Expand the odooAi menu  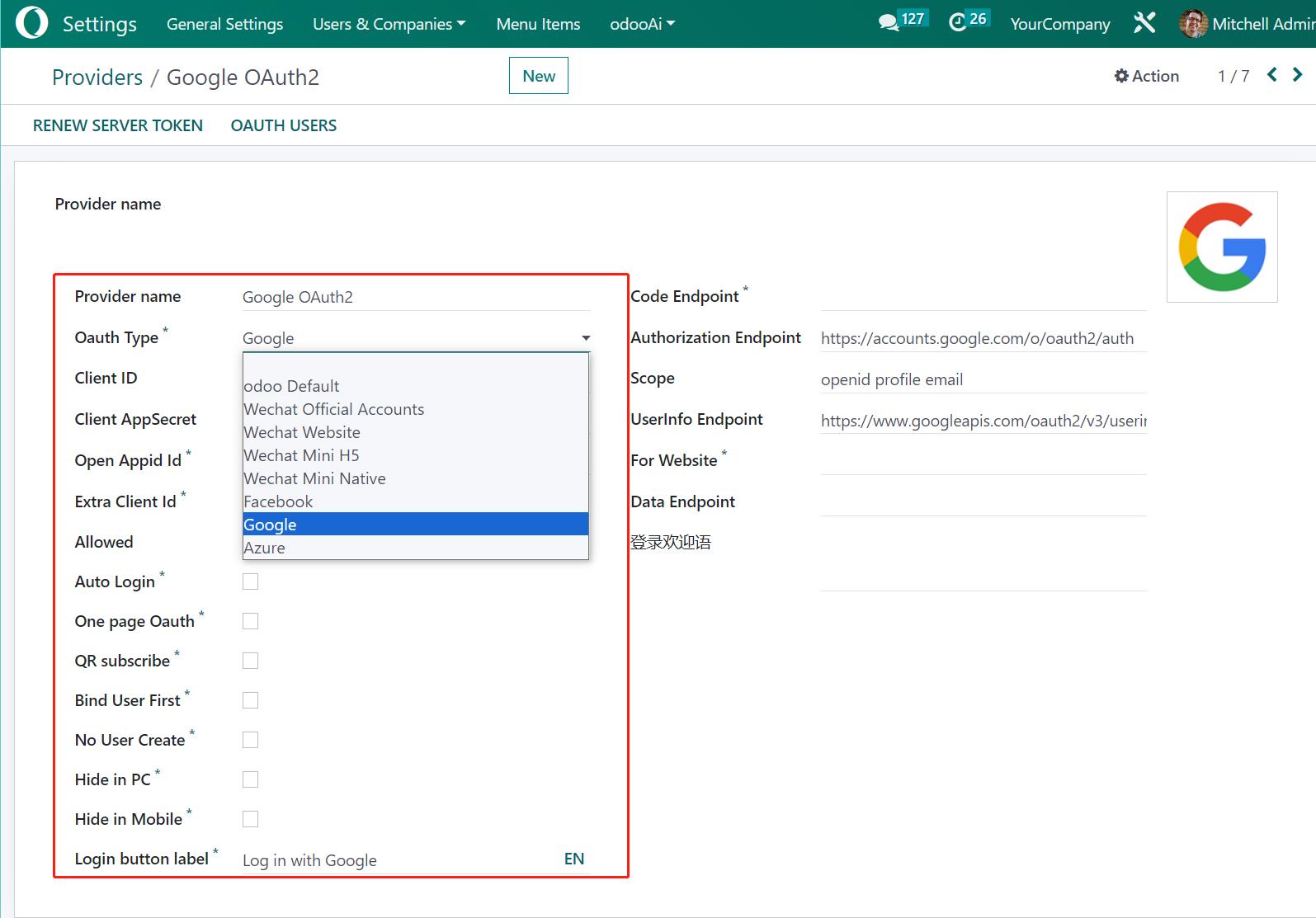click(642, 24)
